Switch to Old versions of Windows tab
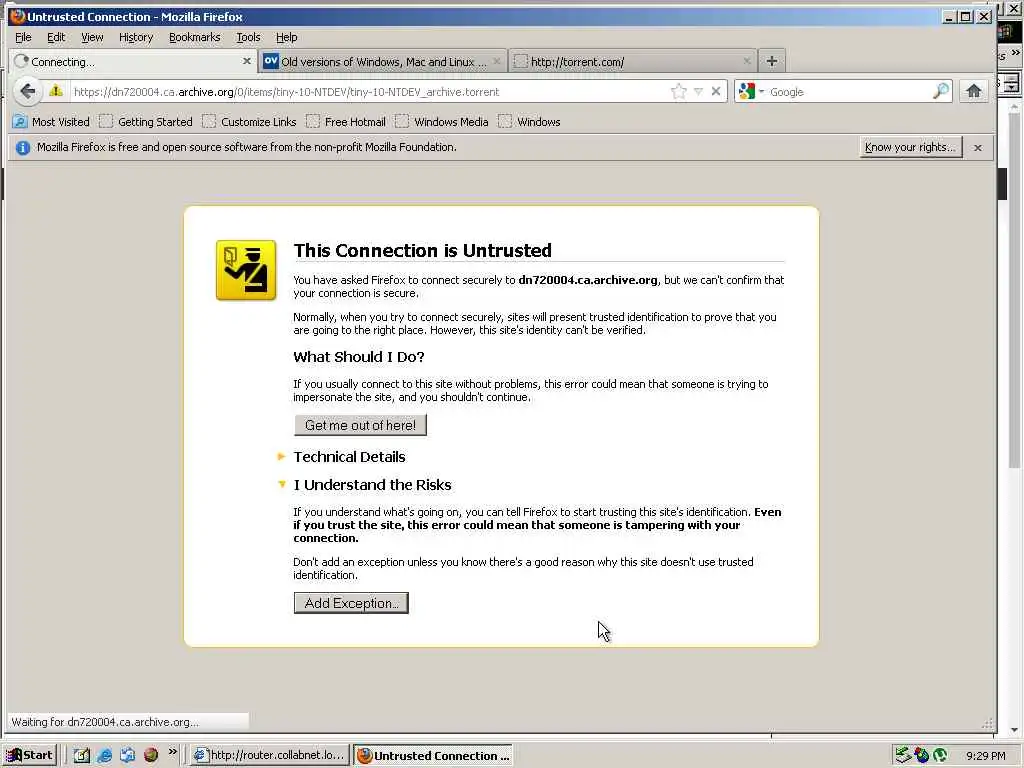This screenshot has width=1024, height=768. pos(382,61)
